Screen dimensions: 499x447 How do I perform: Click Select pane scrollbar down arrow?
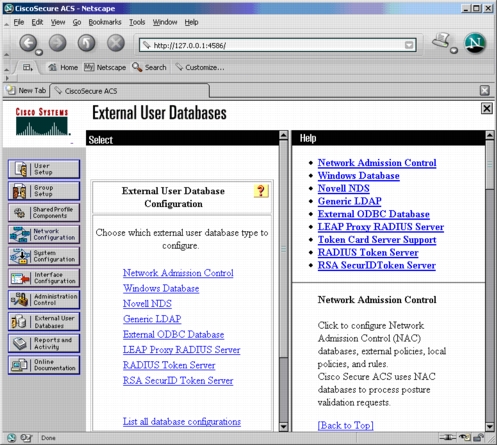283,427
